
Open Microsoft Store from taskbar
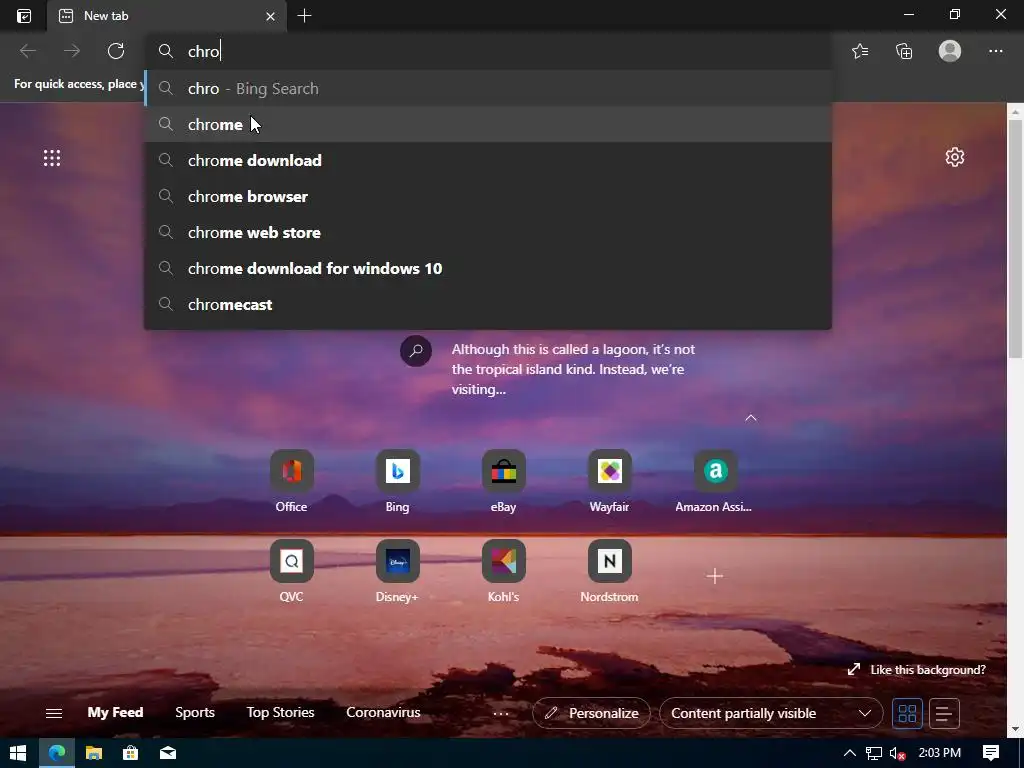[131, 753]
